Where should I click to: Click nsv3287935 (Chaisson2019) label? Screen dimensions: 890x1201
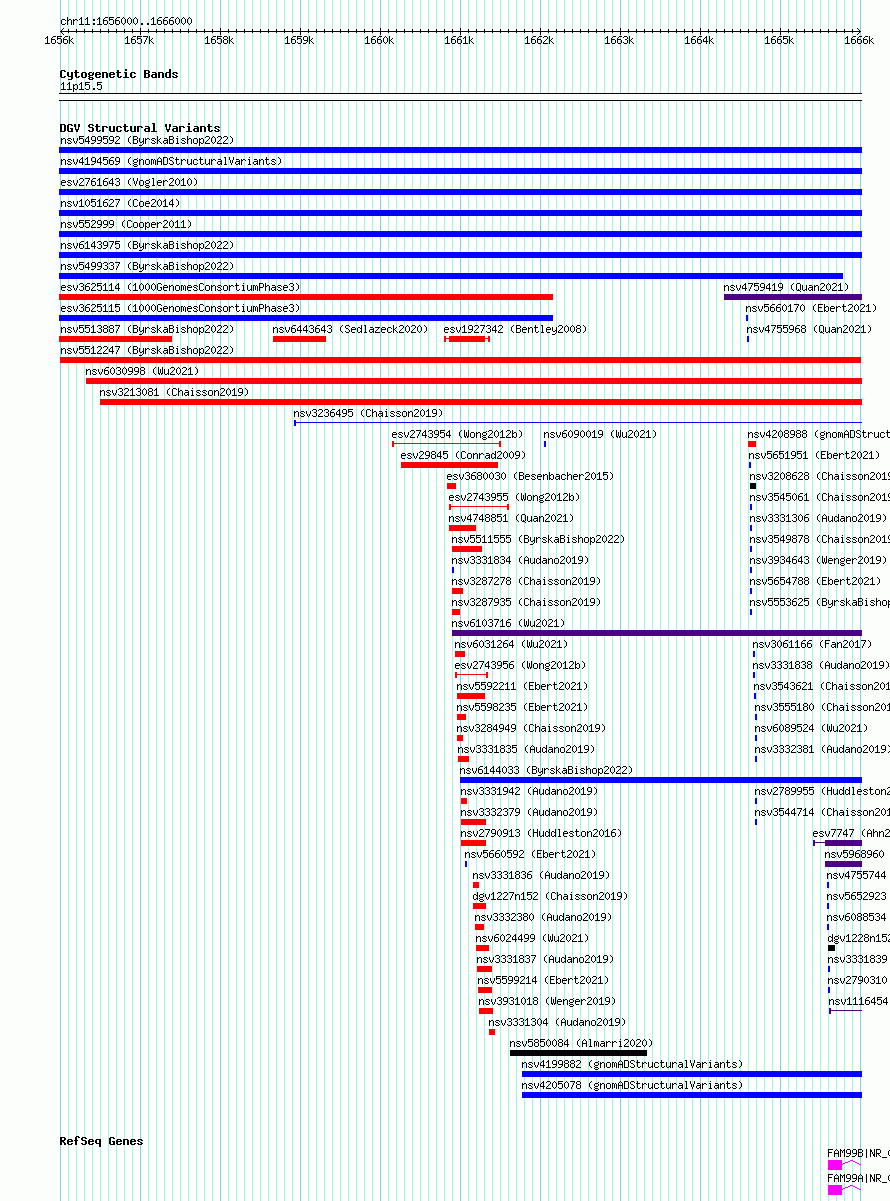526,603
